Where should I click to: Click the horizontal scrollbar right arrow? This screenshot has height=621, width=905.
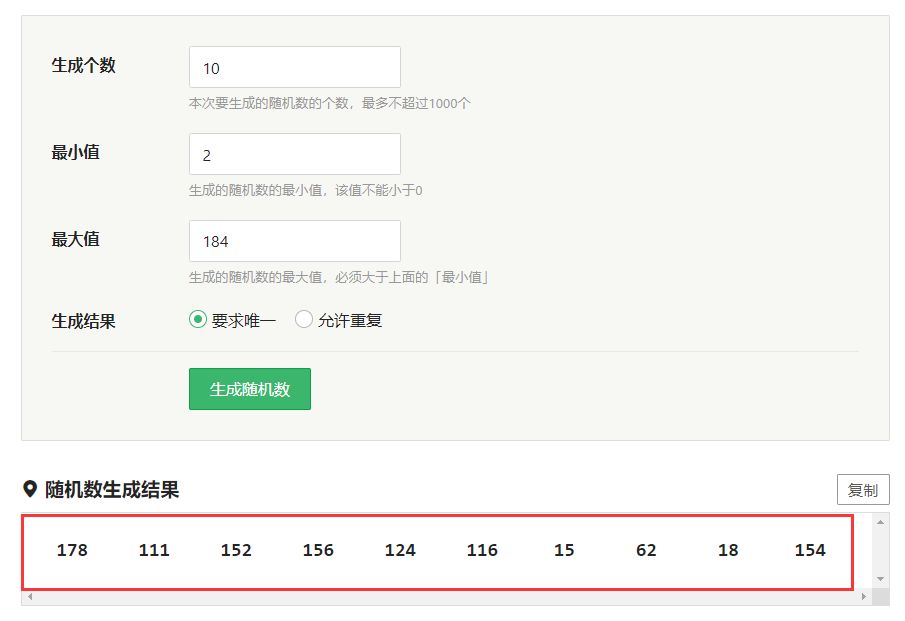tap(863, 597)
